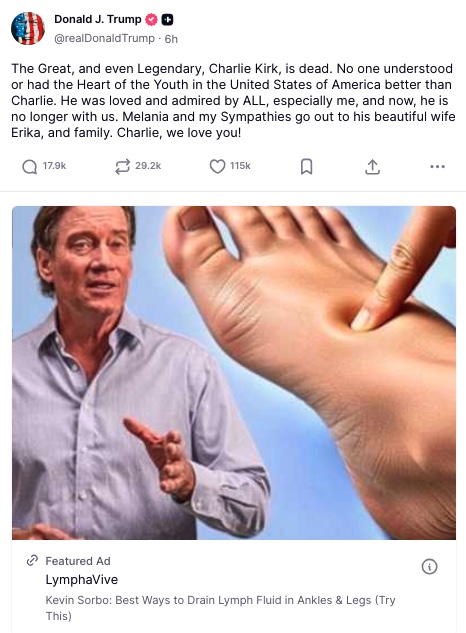466x633 pixels.
Task: Click the 115k likes count
Action: [x=240, y=166]
